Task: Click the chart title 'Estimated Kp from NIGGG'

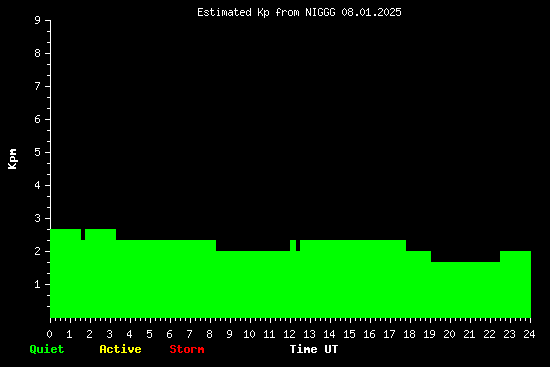Action: pos(266,12)
